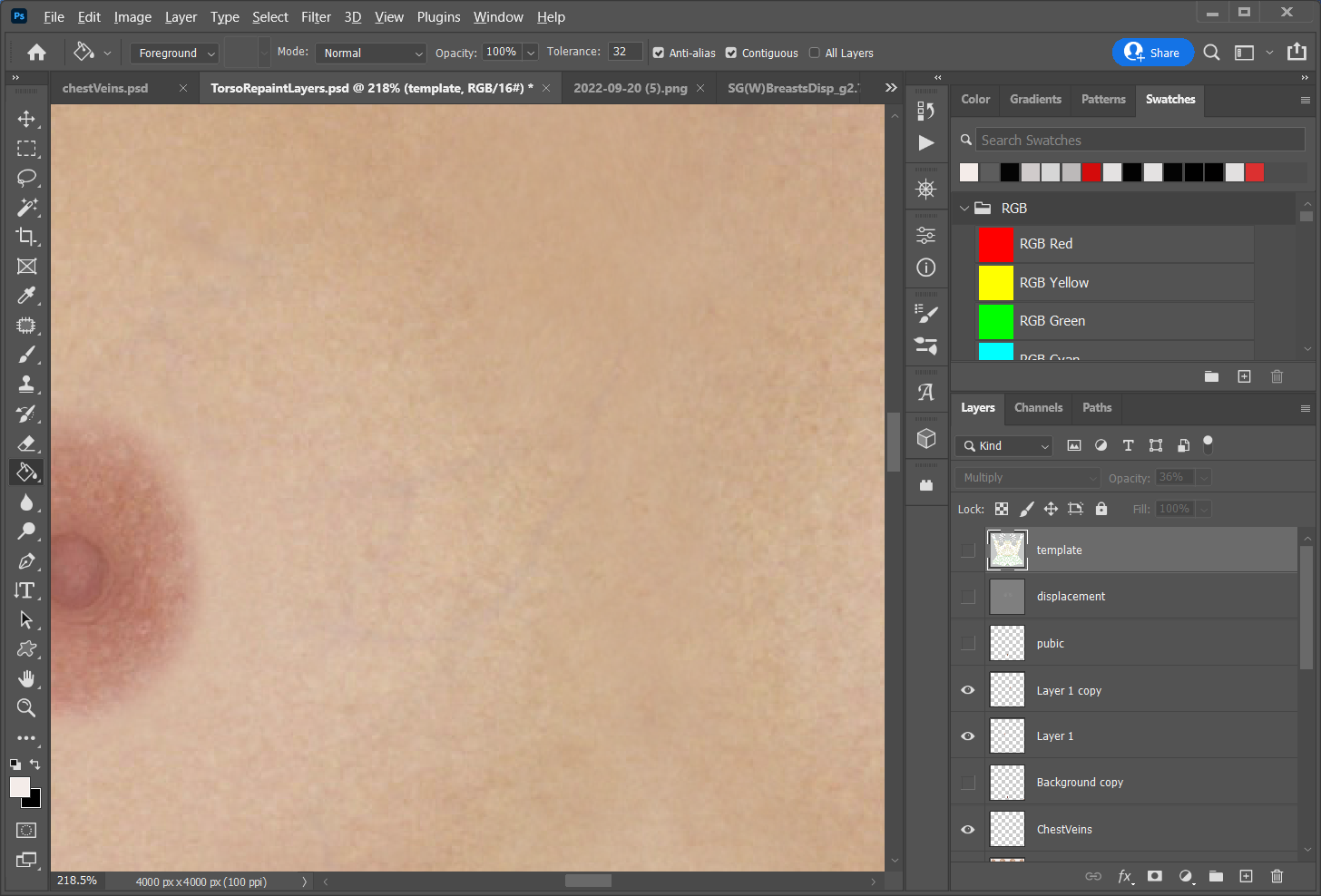Select the Pen tool
The image size is (1321, 896).
pos(26,560)
